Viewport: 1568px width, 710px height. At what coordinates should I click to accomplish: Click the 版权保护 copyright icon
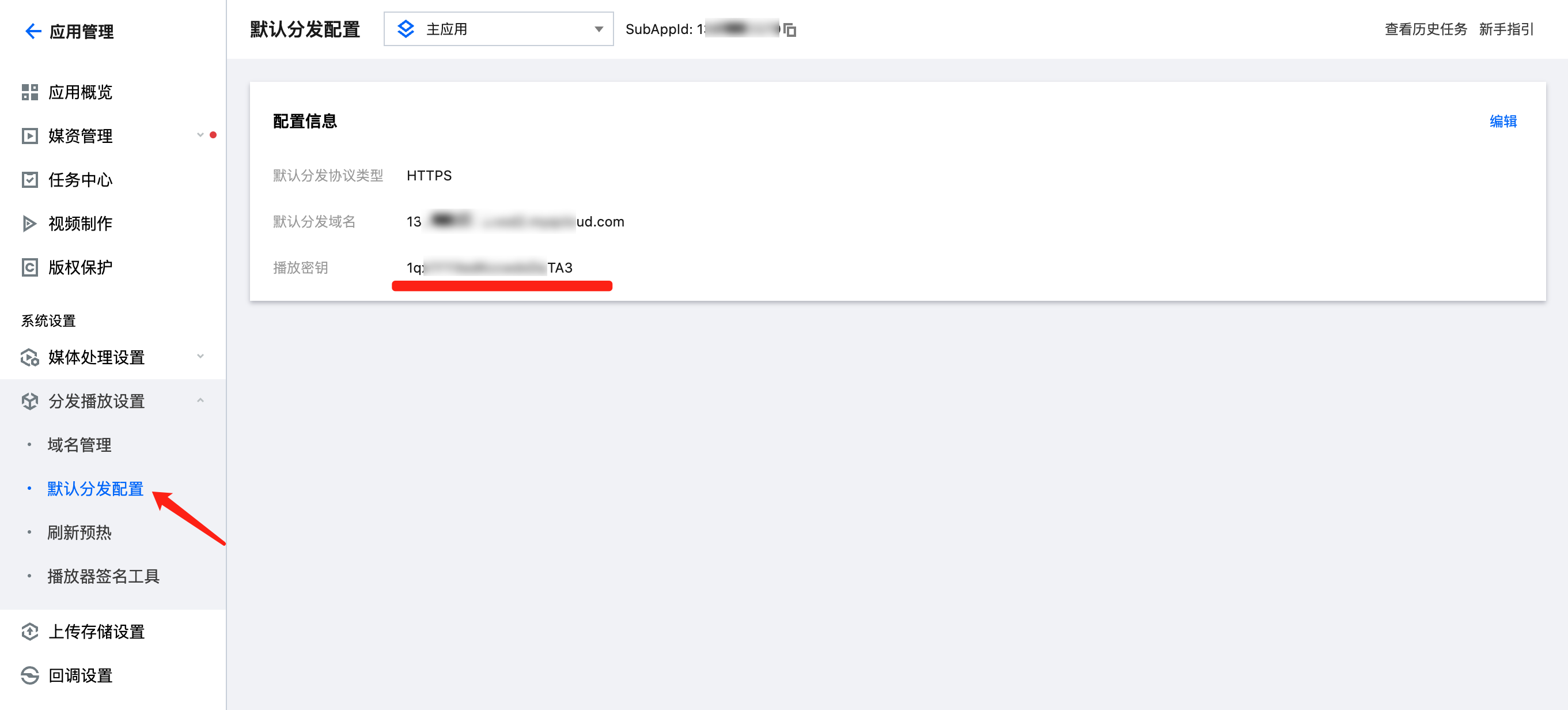coord(30,267)
